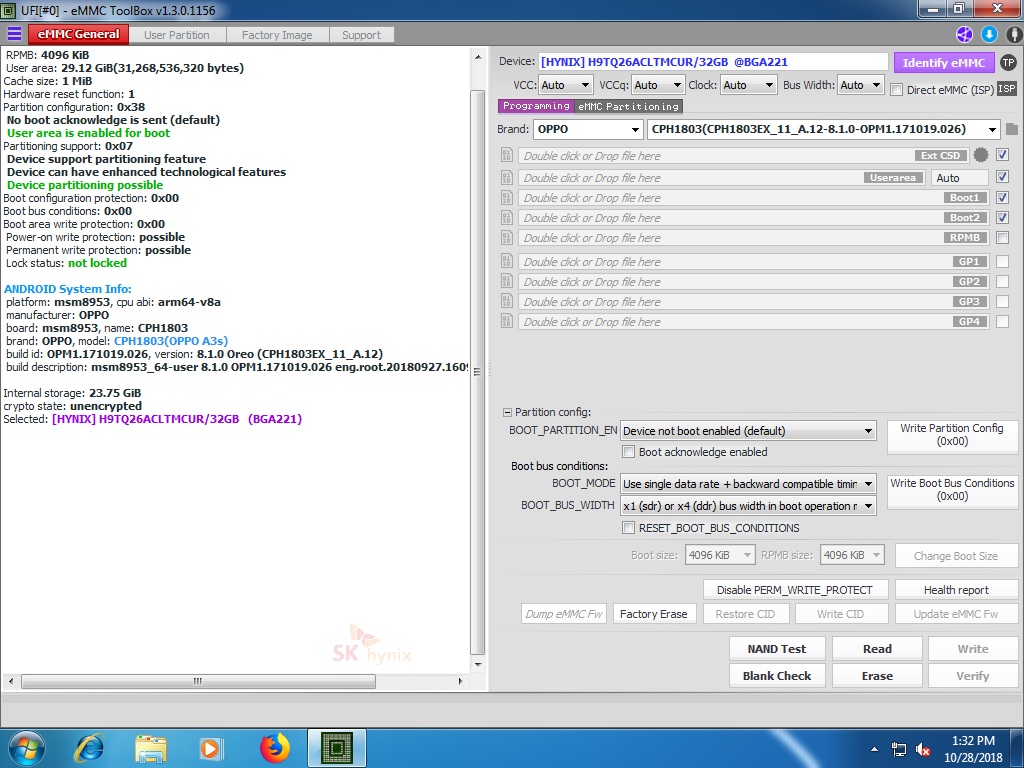Screen dimensions: 1024x768
Task: Switch to User Partition tab
Action: click(177, 35)
